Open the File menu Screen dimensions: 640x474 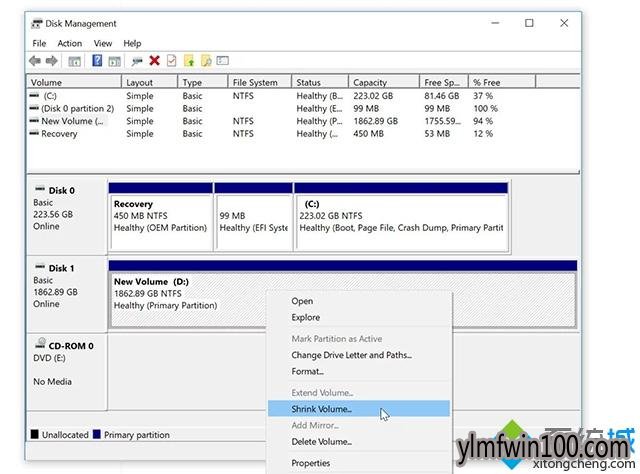click(x=39, y=43)
